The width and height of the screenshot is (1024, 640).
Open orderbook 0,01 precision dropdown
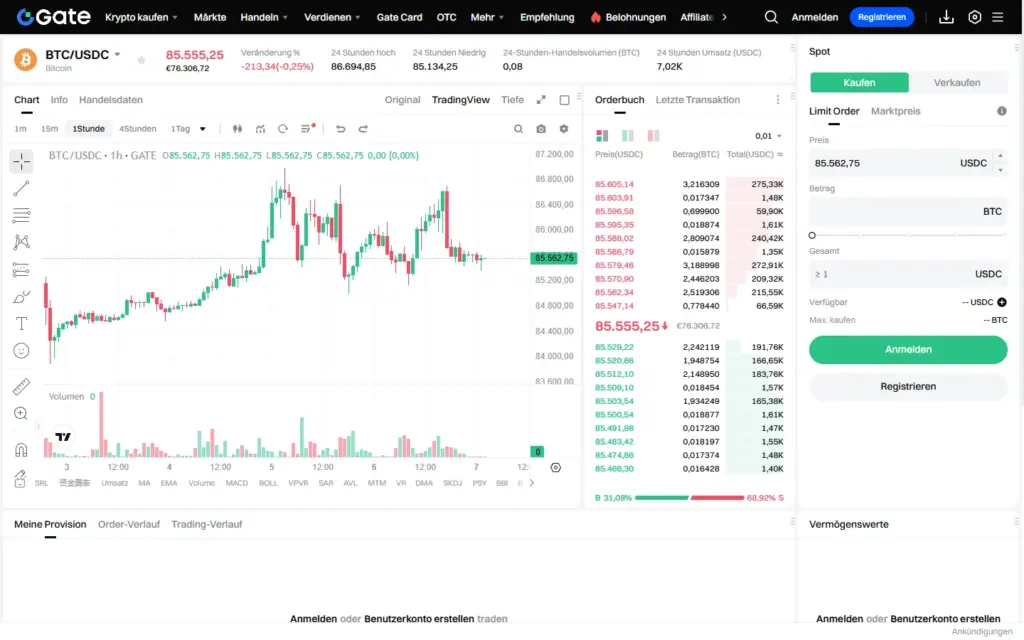[x=768, y=136]
